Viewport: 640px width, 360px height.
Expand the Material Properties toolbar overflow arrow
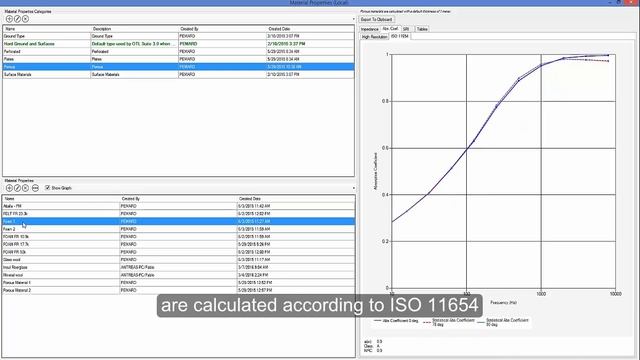coord(353,188)
